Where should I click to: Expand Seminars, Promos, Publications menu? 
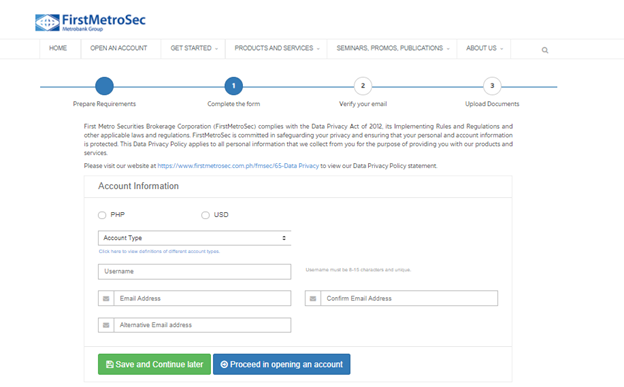[392, 48]
